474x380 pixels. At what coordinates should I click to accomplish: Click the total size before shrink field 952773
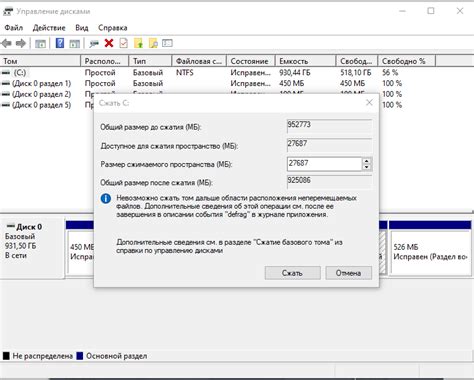tap(329, 125)
